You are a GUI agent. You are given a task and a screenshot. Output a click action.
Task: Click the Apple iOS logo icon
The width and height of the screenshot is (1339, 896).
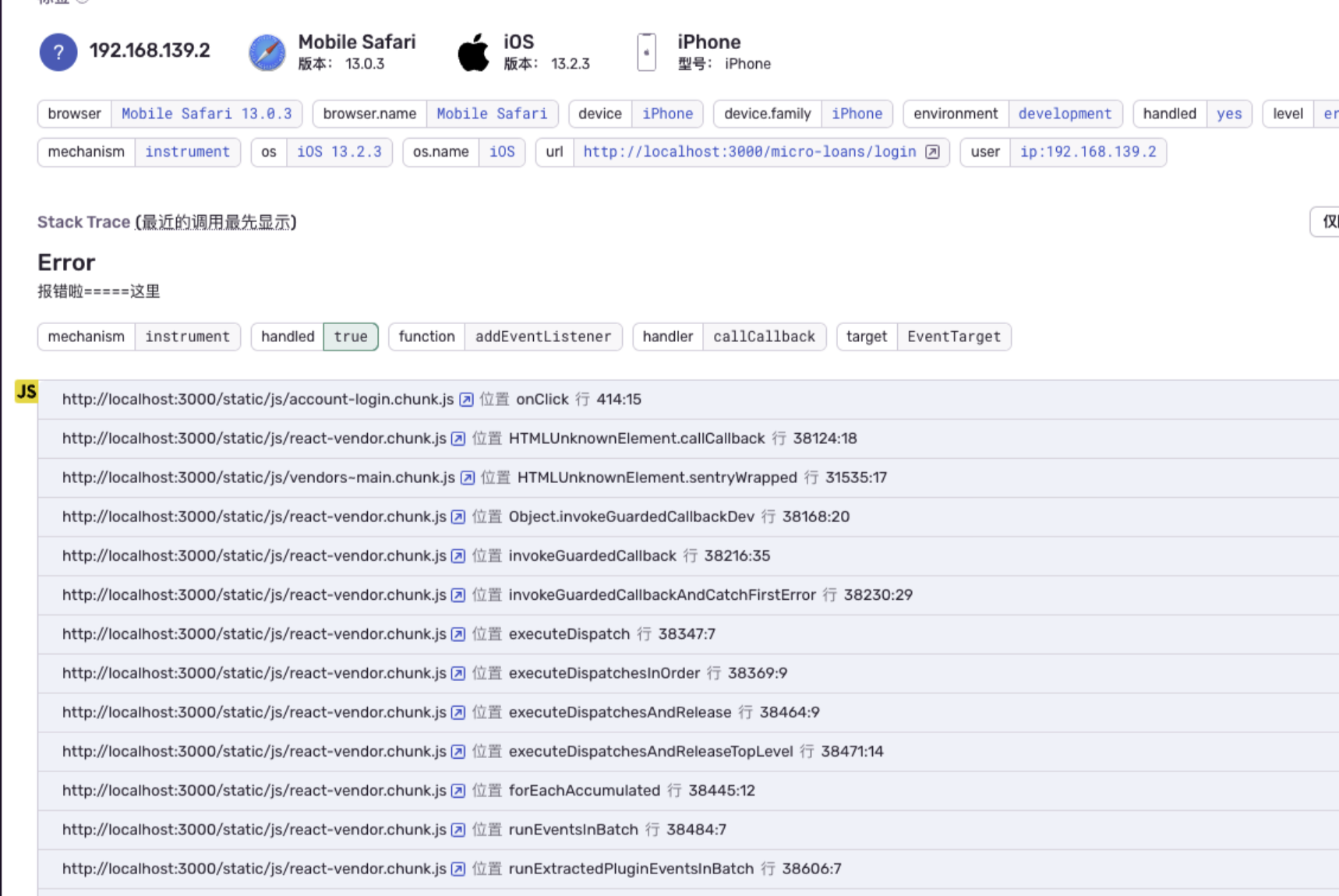coord(473,52)
